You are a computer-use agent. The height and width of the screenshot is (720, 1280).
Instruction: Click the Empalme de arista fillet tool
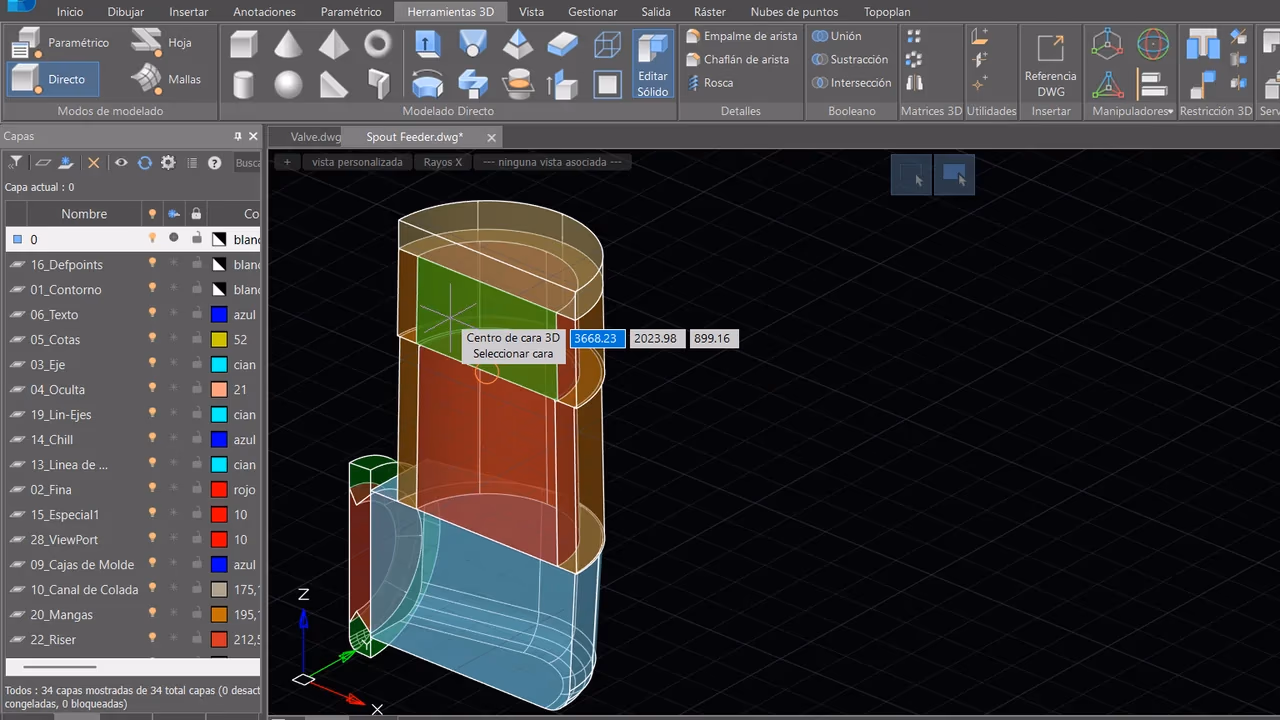click(741, 36)
